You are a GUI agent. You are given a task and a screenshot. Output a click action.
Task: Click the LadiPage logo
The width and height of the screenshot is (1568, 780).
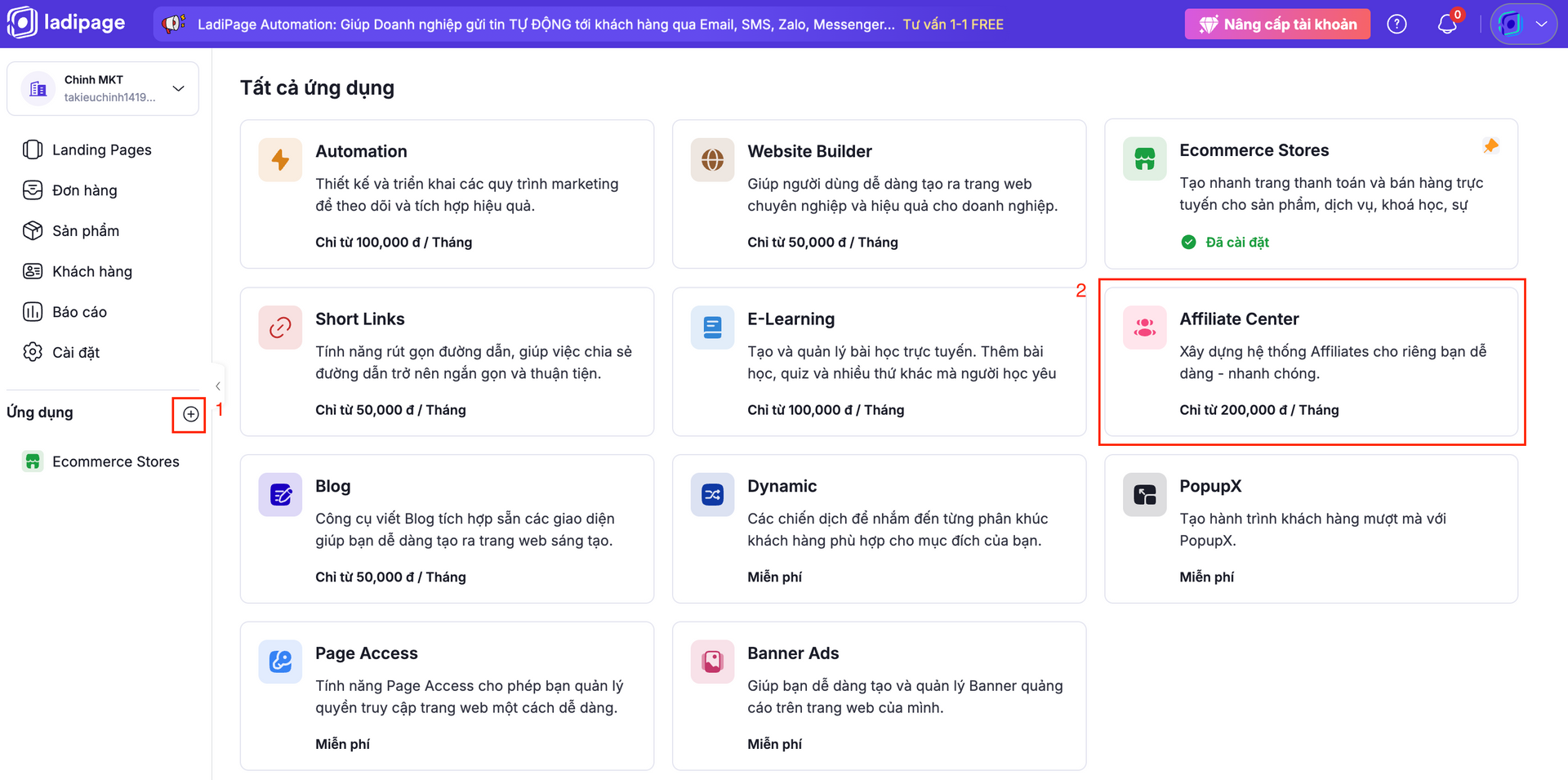coord(67,23)
